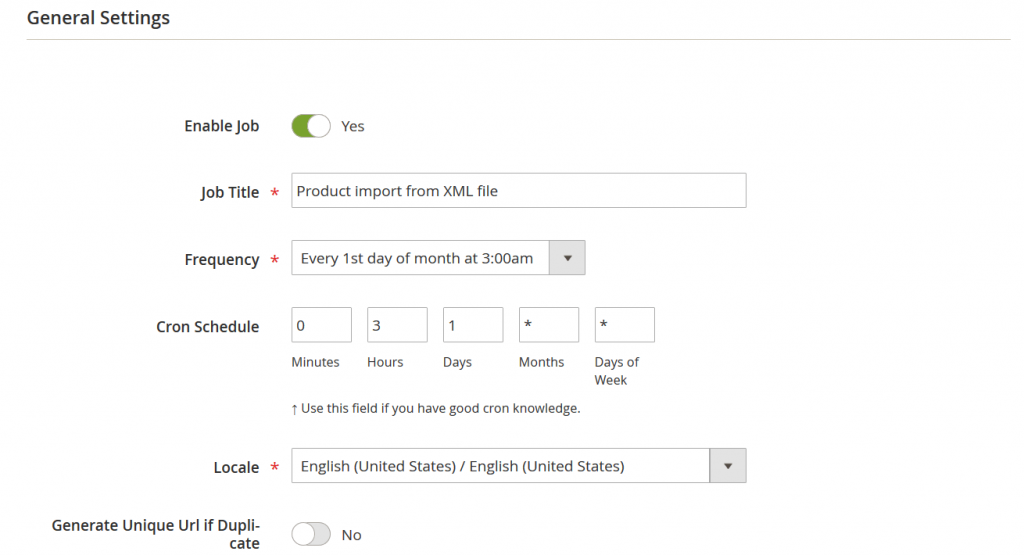Focus the cron Minutes field
Screen dimensions: 1024x555
pos(321,325)
